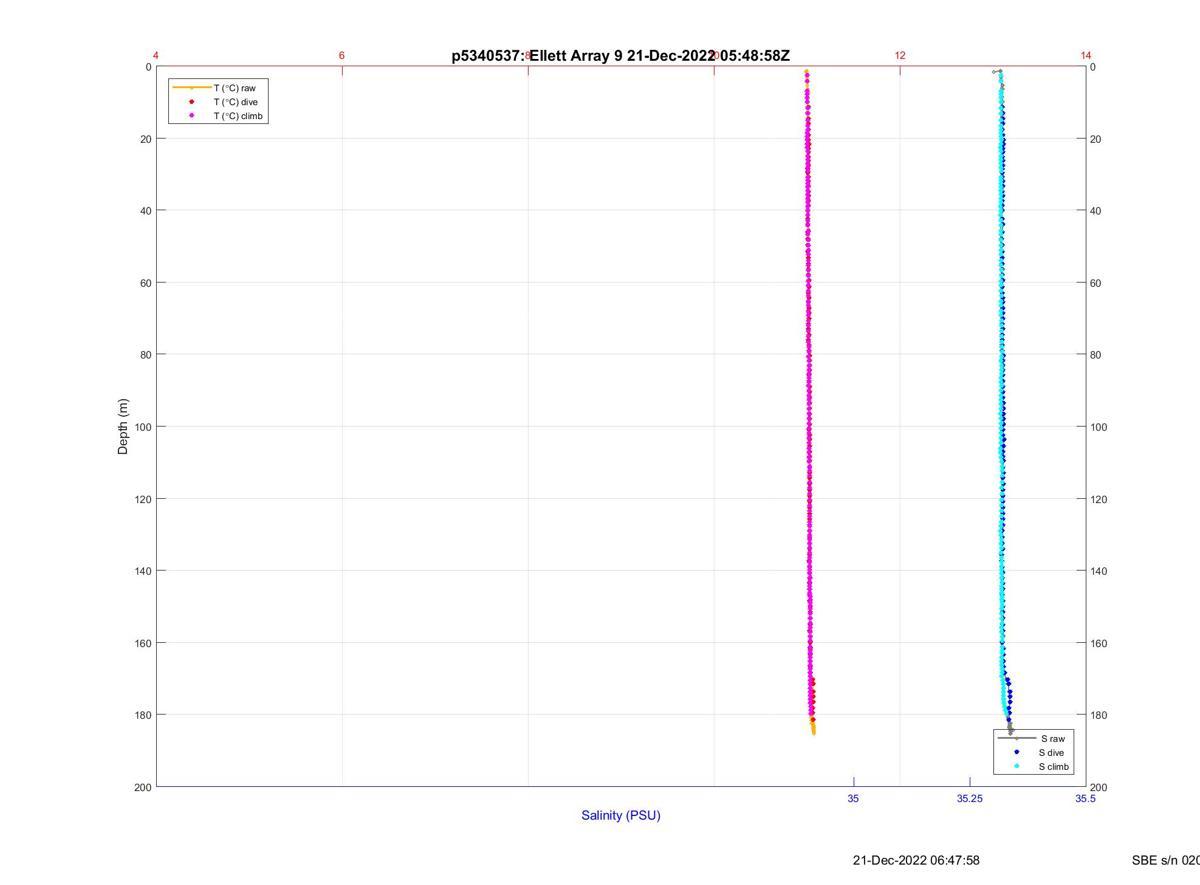Click the gray S raw line sample in legend
1200x885 pixels.
point(1017,738)
